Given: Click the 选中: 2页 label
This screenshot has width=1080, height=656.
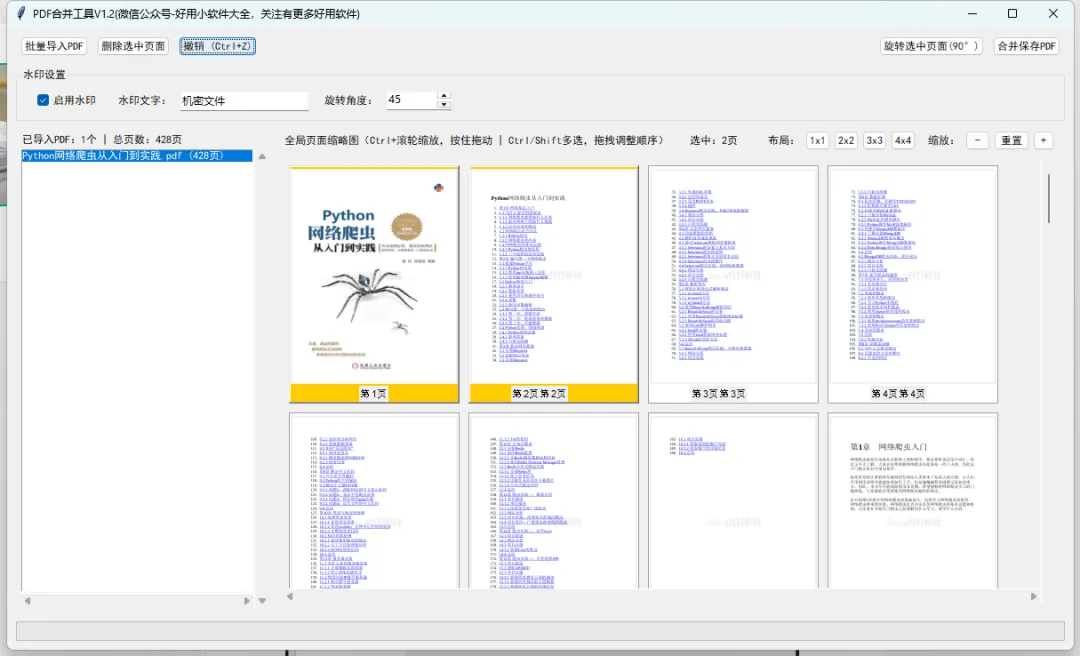Looking at the screenshot, I should (714, 141).
